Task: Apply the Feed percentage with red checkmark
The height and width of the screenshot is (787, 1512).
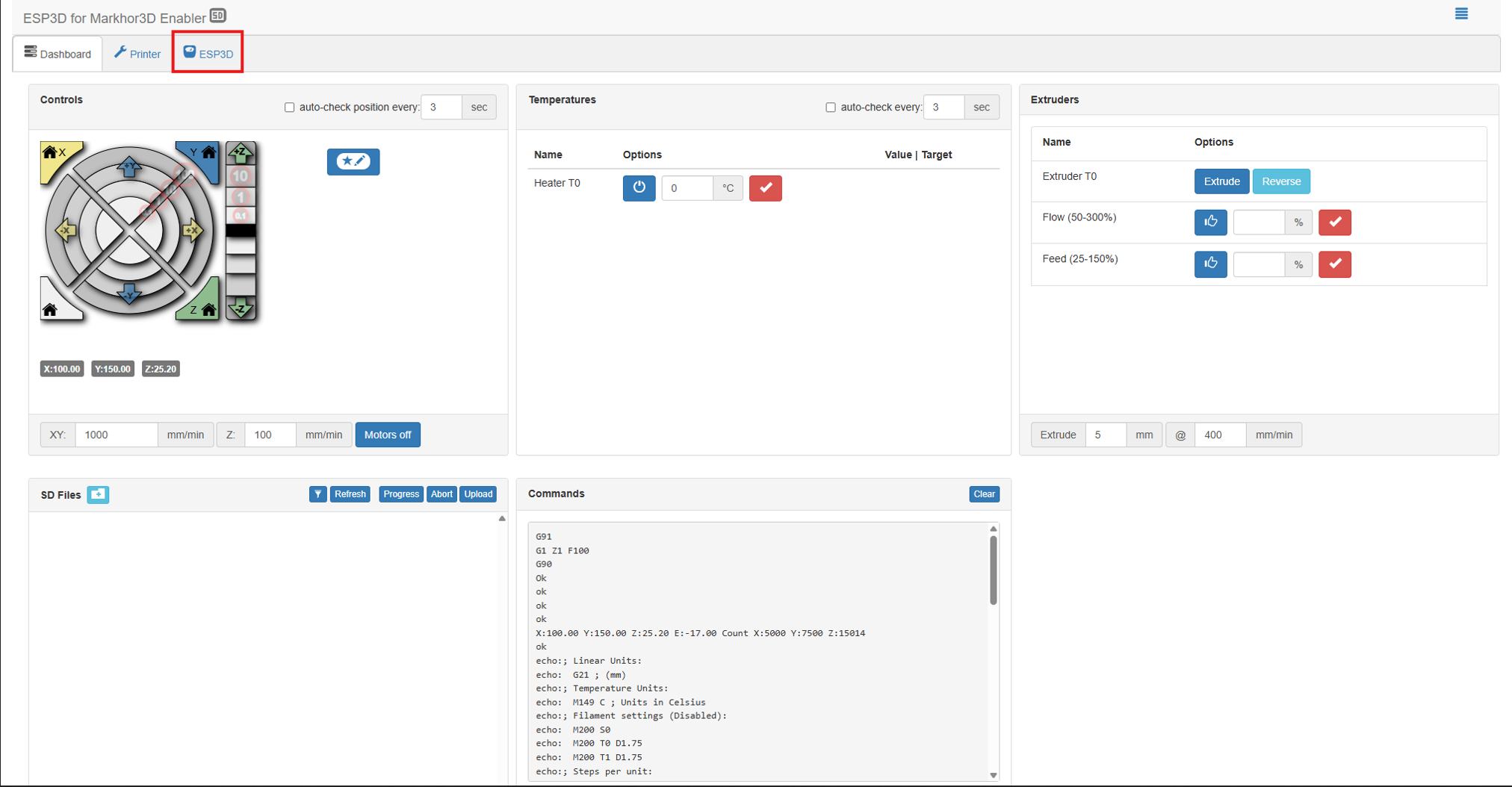Action: (1334, 264)
